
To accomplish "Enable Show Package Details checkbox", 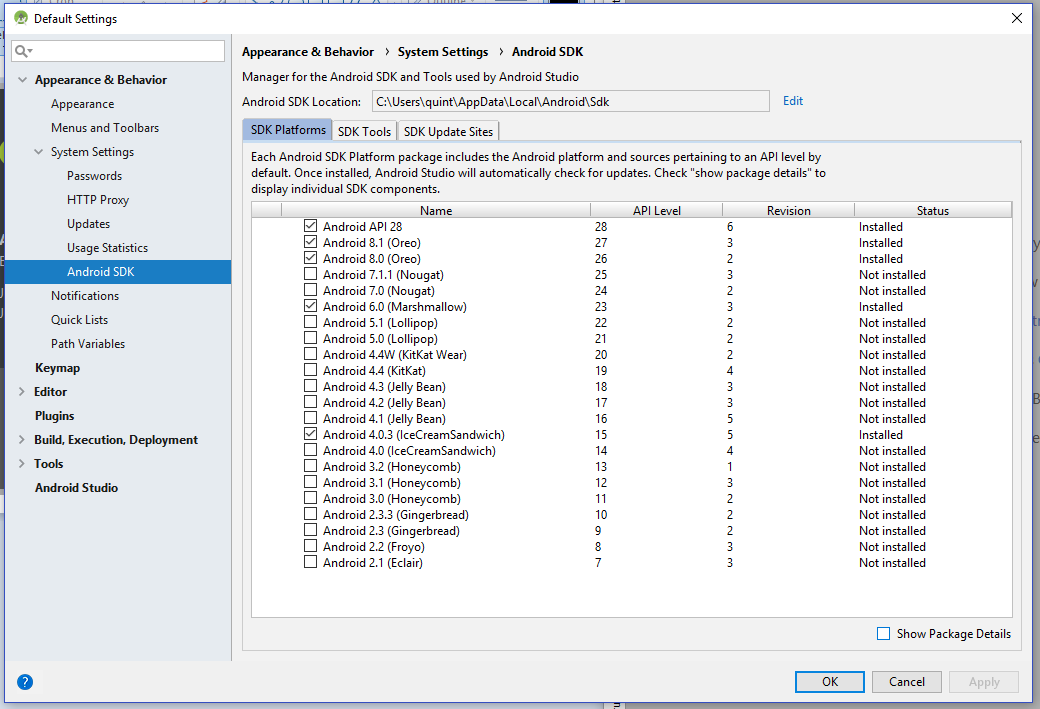I will 883,634.
